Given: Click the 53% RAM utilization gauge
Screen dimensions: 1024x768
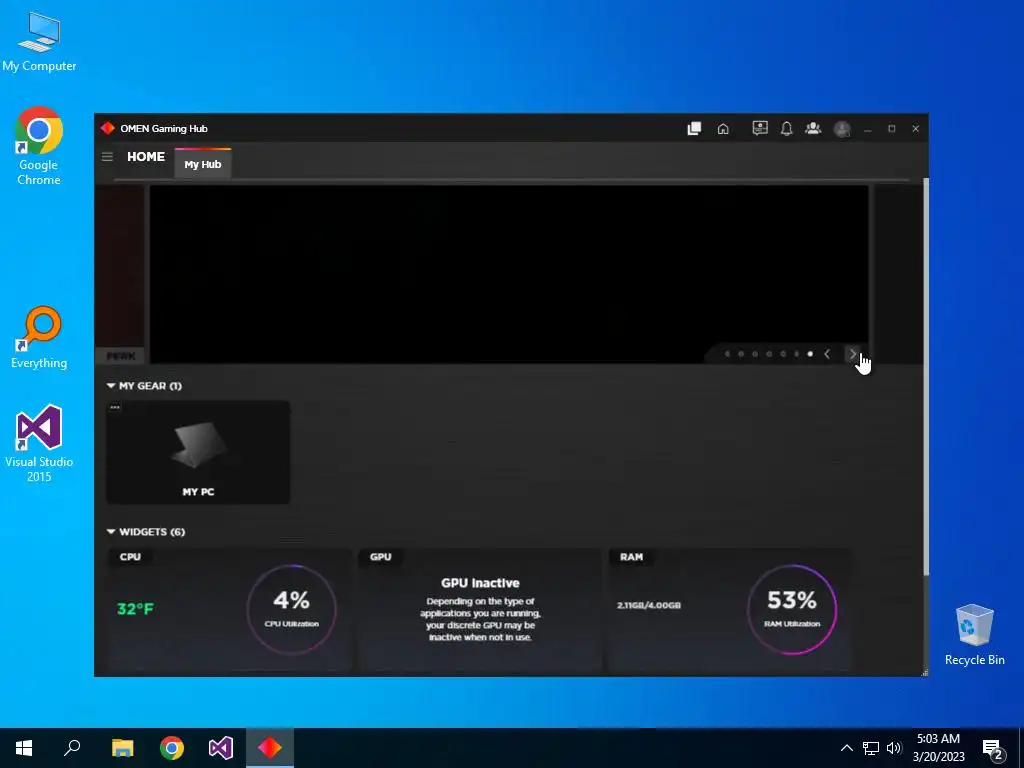Looking at the screenshot, I should coord(792,609).
